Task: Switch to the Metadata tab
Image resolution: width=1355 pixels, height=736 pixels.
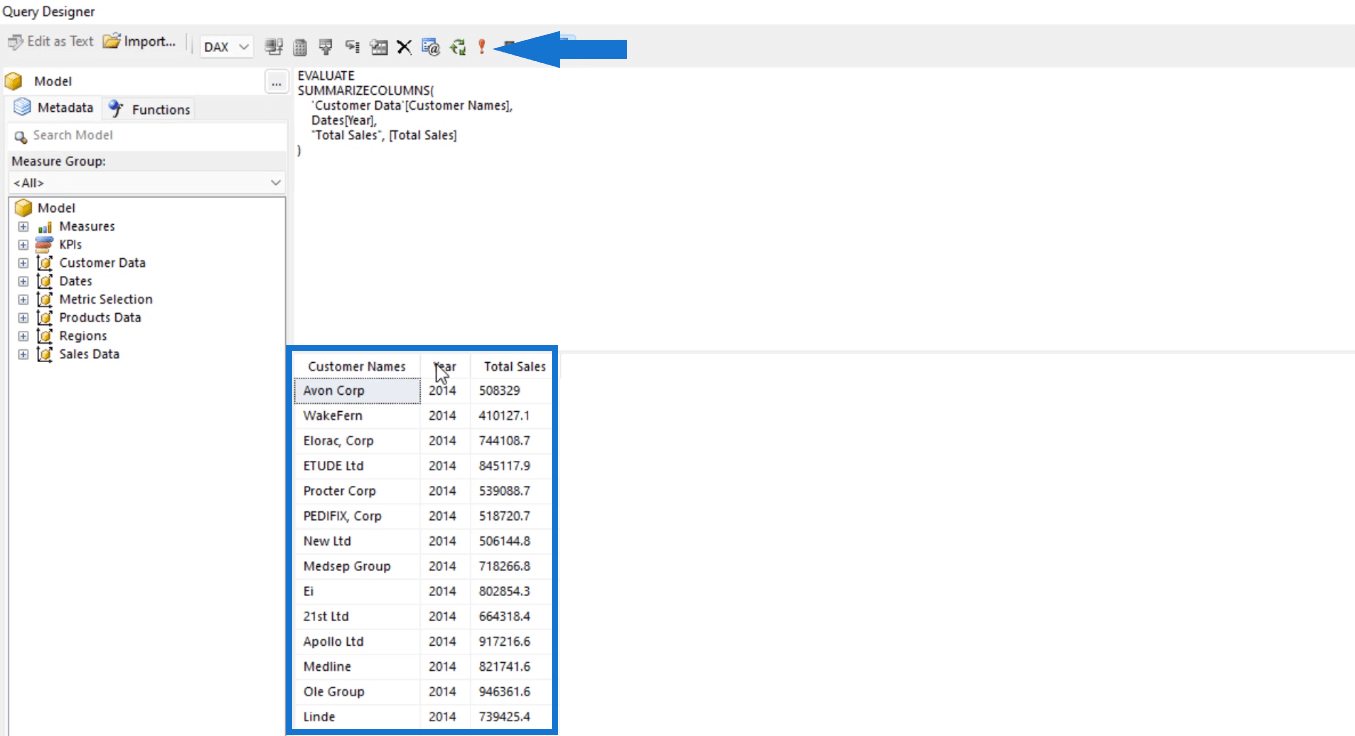Action: (55, 108)
